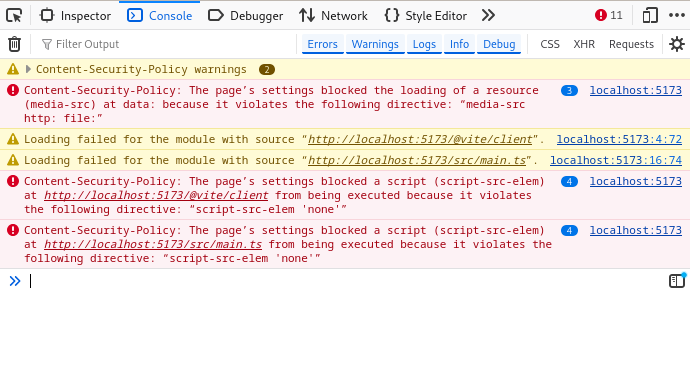Open the Debugger tab
The height and width of the screenshot is (366, 690).
[246, 16]
